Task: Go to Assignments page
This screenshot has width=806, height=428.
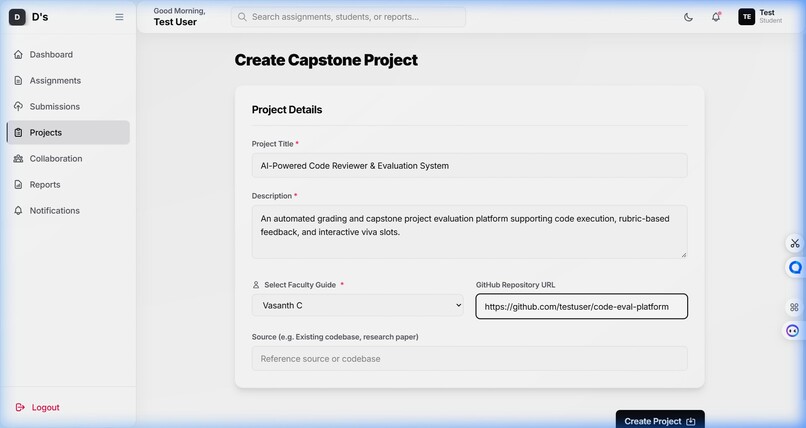Action: click(68, 81)
